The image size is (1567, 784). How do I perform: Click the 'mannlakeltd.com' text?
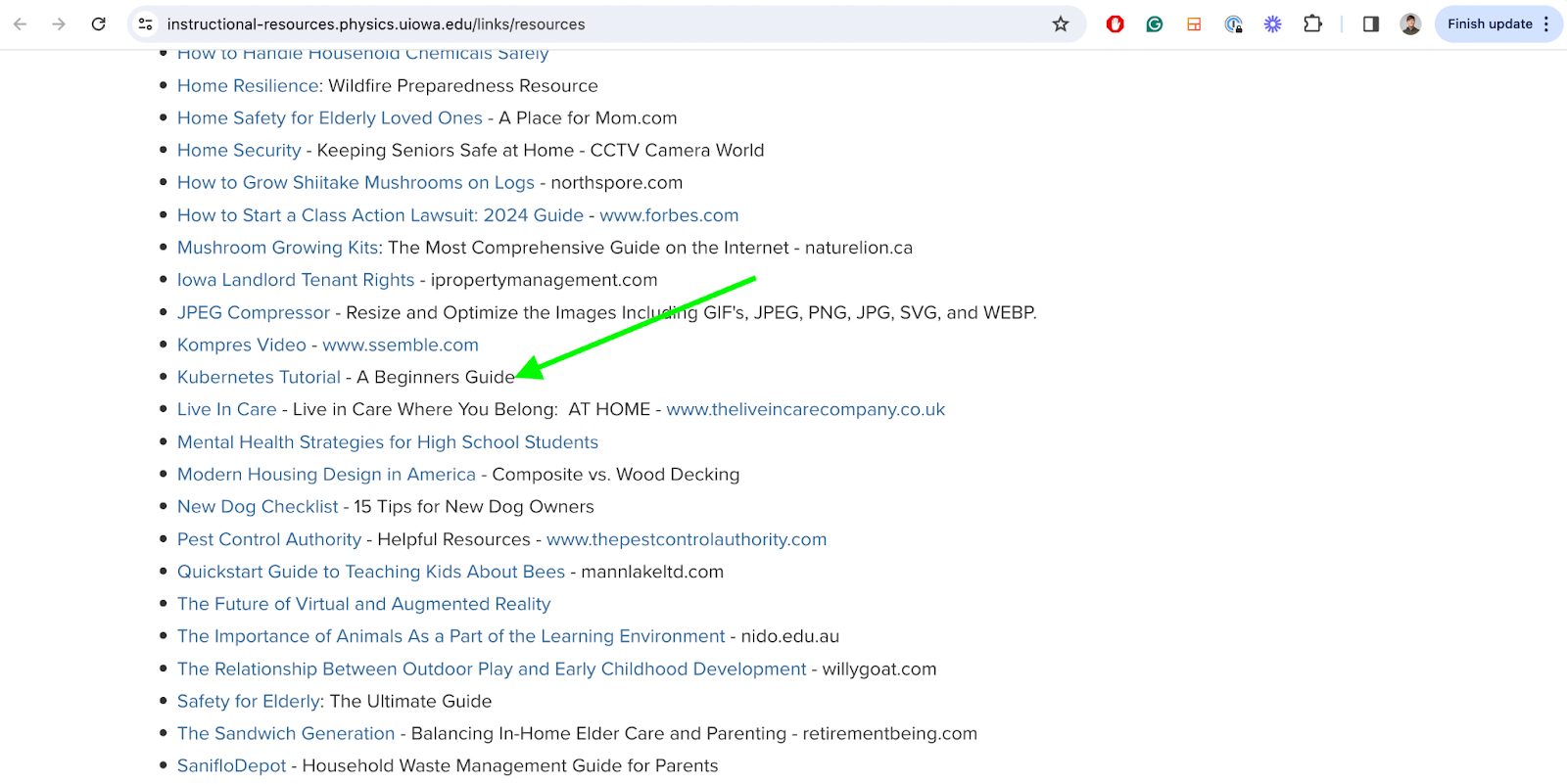pyautogui.click(x=652, y=572)
